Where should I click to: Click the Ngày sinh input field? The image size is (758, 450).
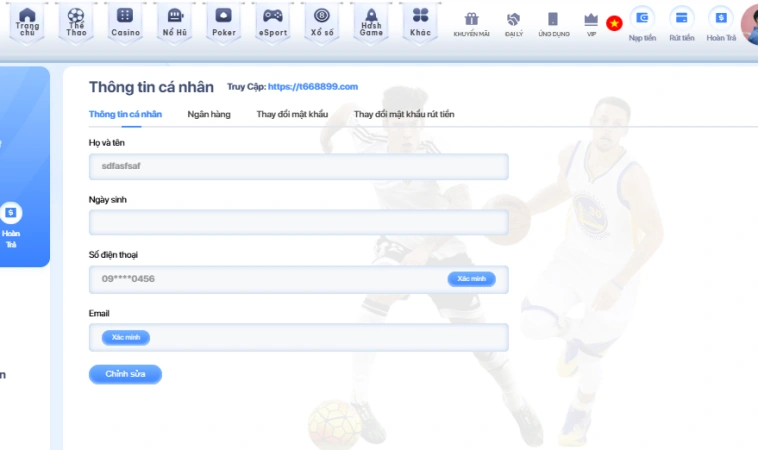click(x=298, y=223)
